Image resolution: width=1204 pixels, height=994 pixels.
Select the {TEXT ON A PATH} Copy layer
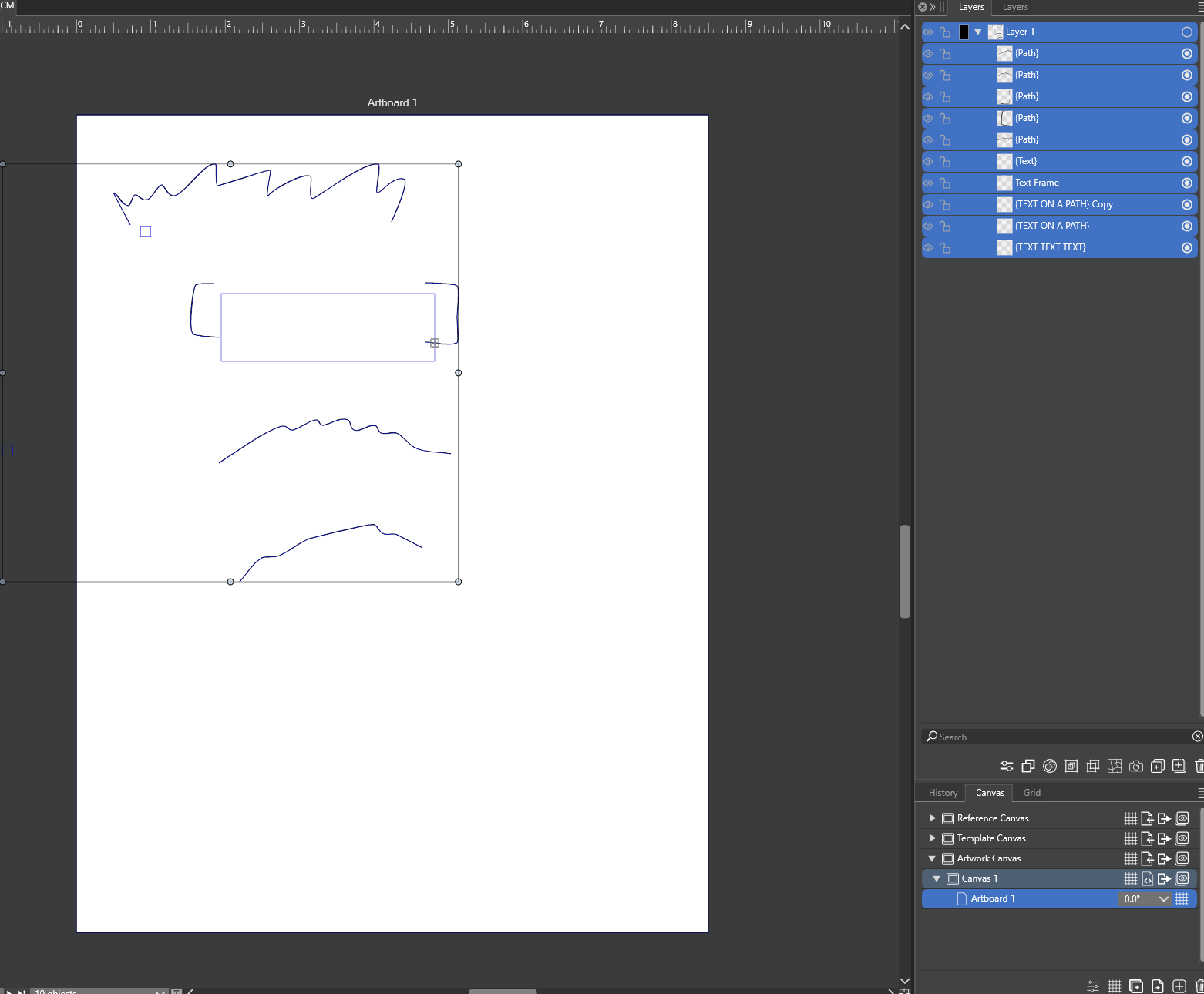point(1064,204)
